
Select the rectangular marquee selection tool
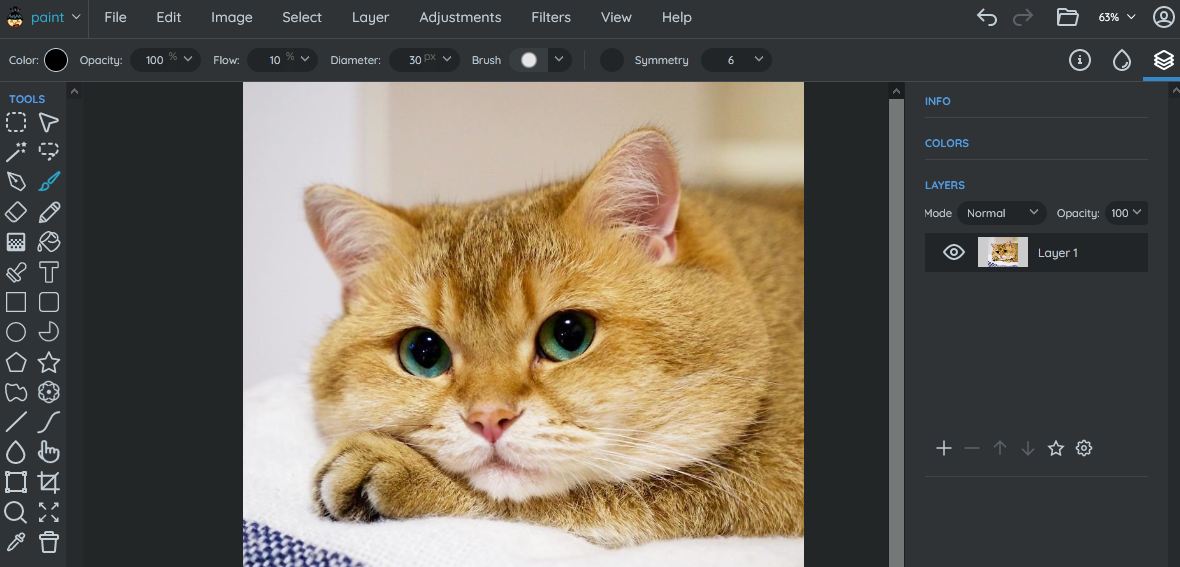[x=16, y=122]
